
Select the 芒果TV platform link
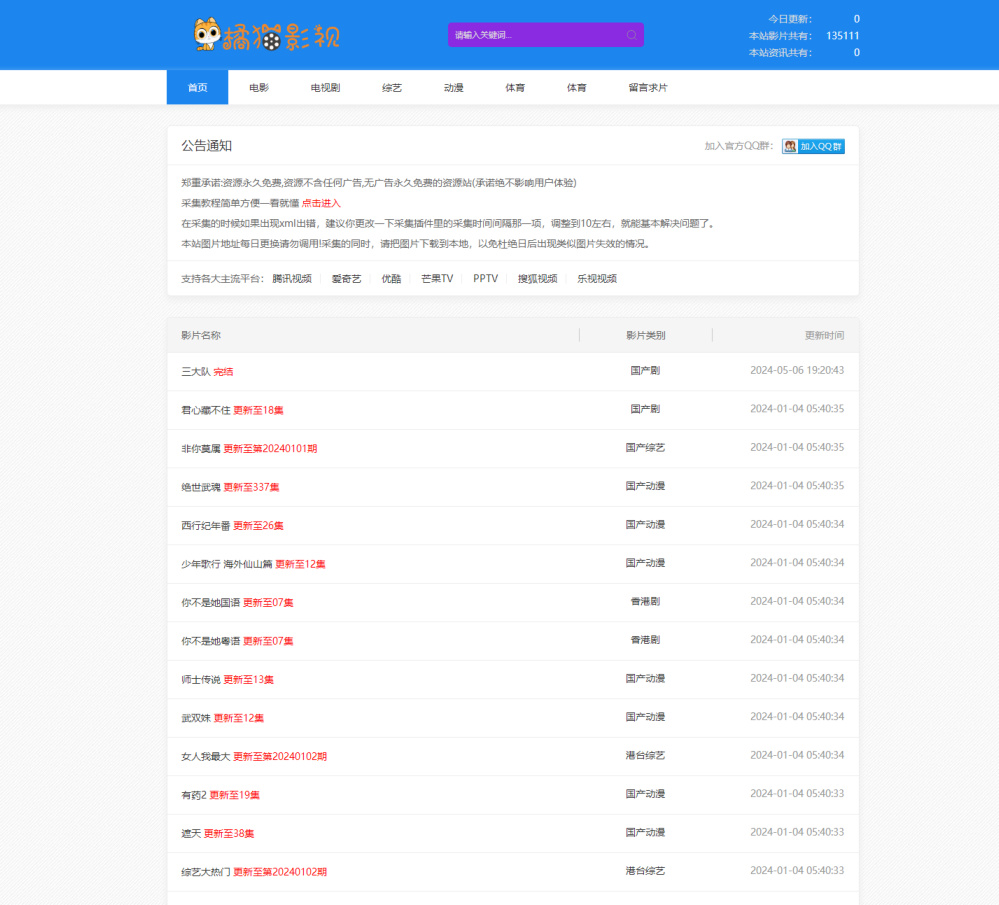437,279
